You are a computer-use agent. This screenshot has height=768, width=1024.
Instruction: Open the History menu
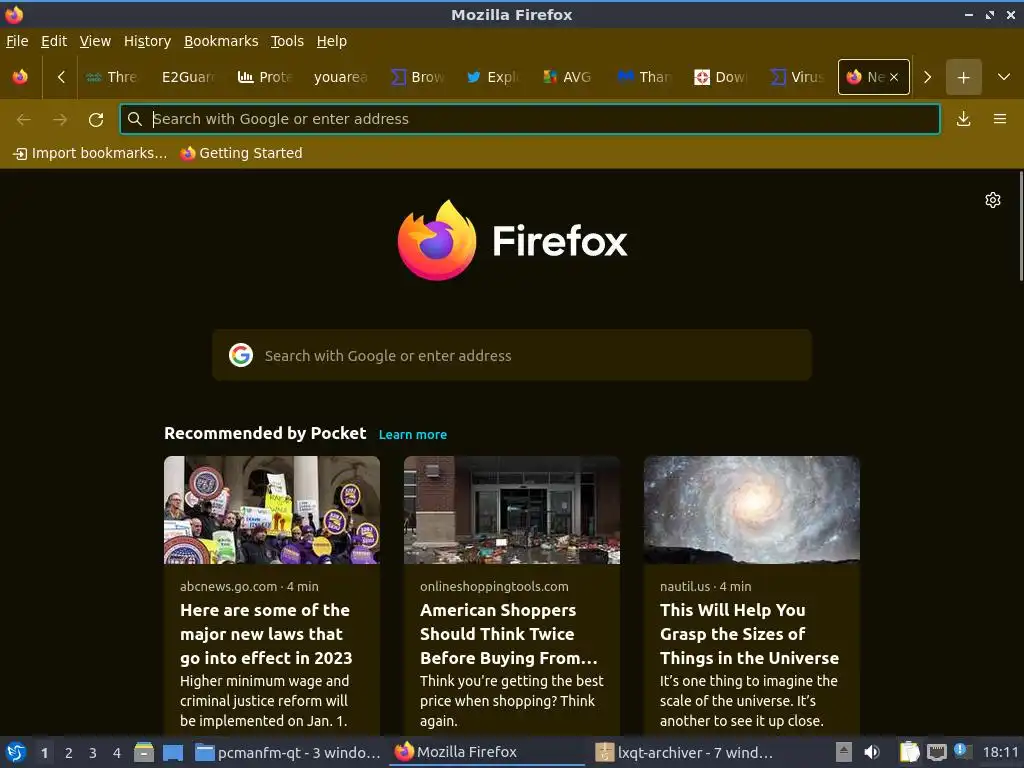pyautogui.click(x=148, y=41)
